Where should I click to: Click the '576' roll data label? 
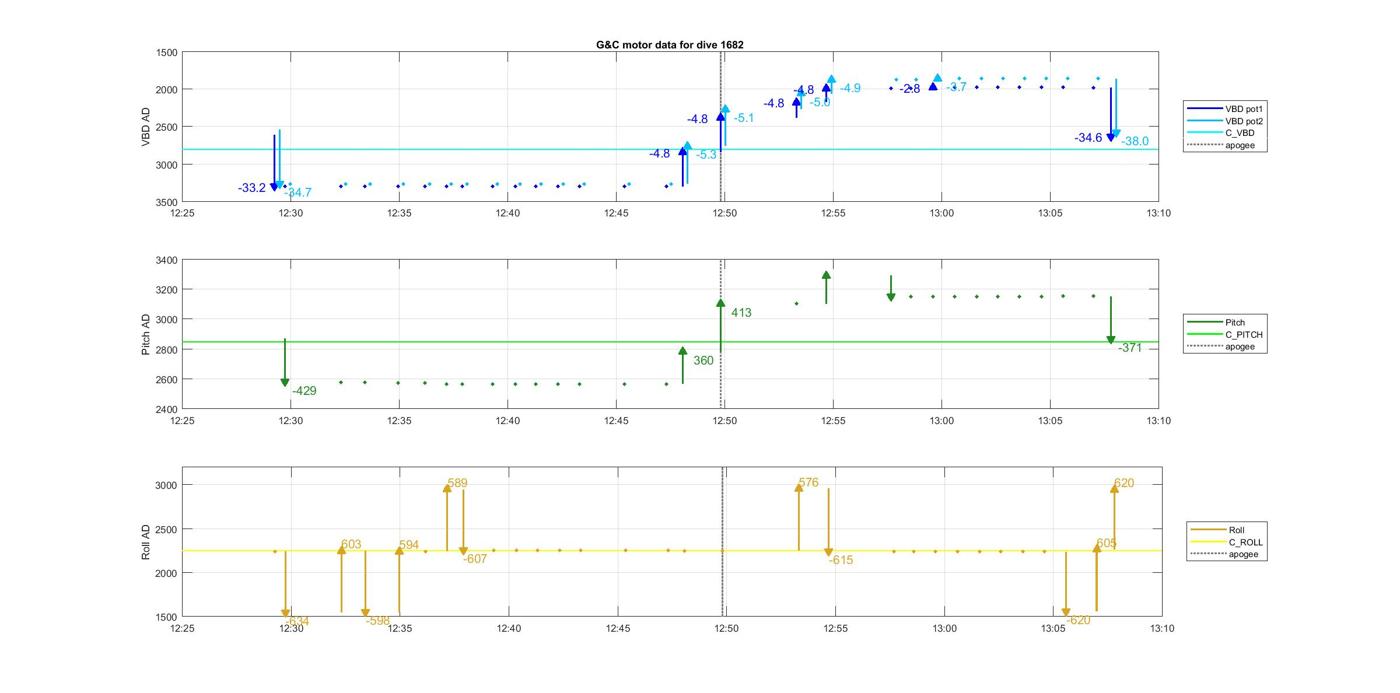click(809, 483)
